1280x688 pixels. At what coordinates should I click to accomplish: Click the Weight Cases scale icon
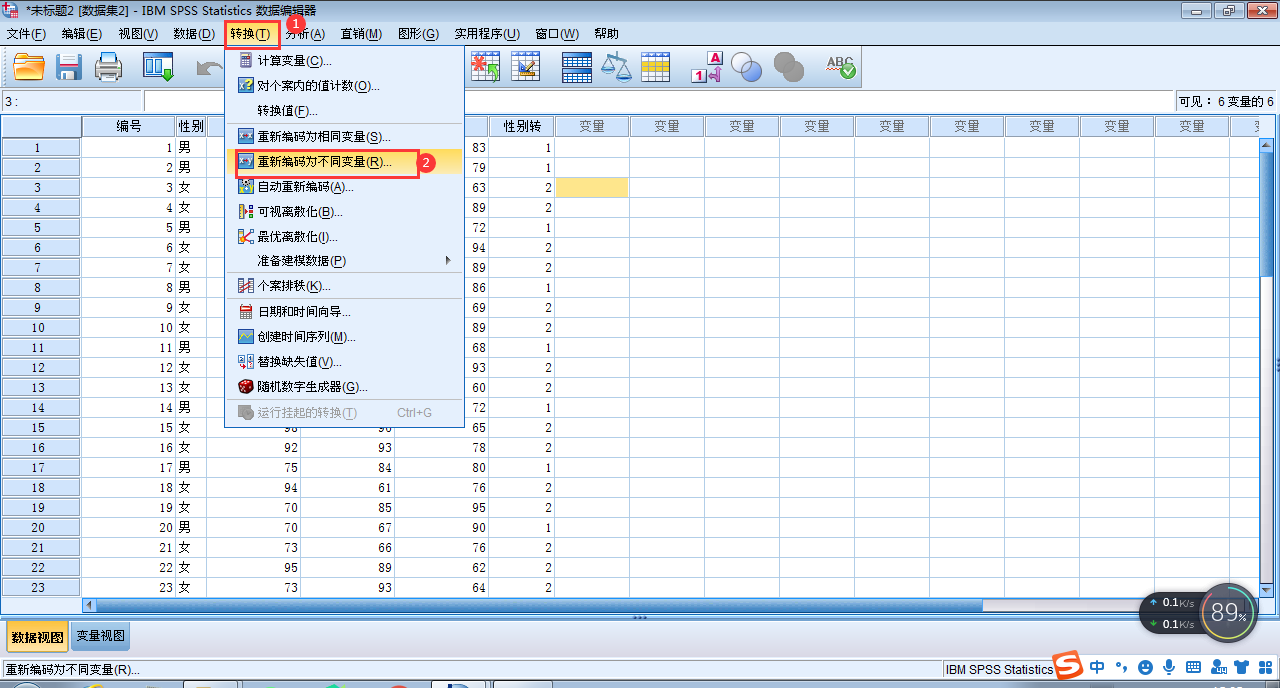[616, 67]
